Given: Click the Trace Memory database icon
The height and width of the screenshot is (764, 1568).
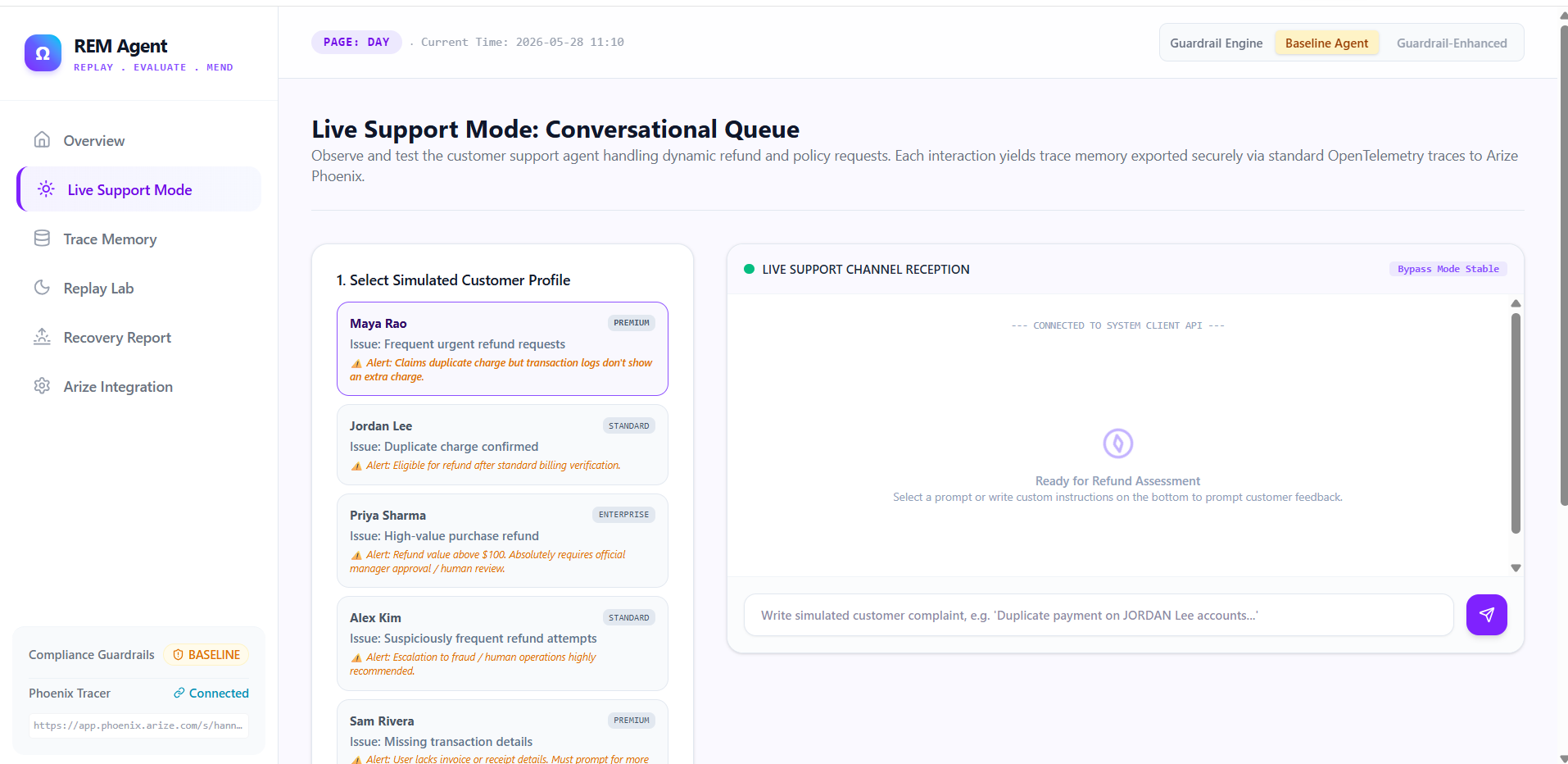Looking at the screenshot, I should coord(42,239).
